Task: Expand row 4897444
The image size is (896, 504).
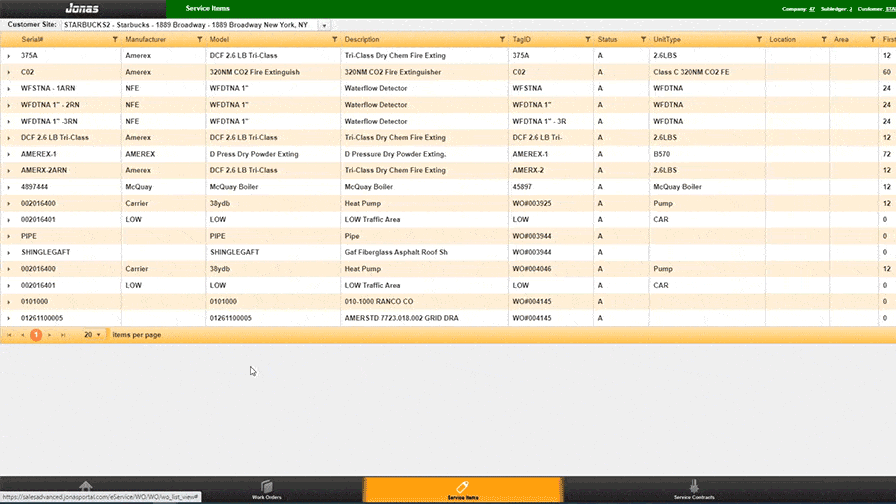Action: (x=9, y=187)
